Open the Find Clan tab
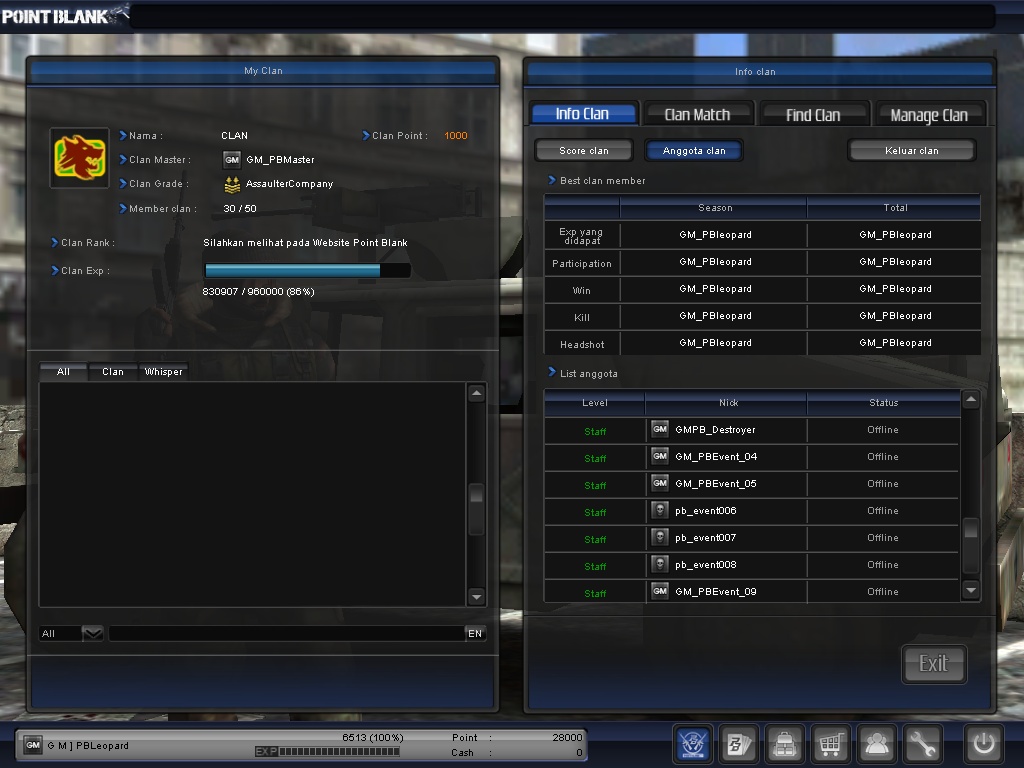 813,115
